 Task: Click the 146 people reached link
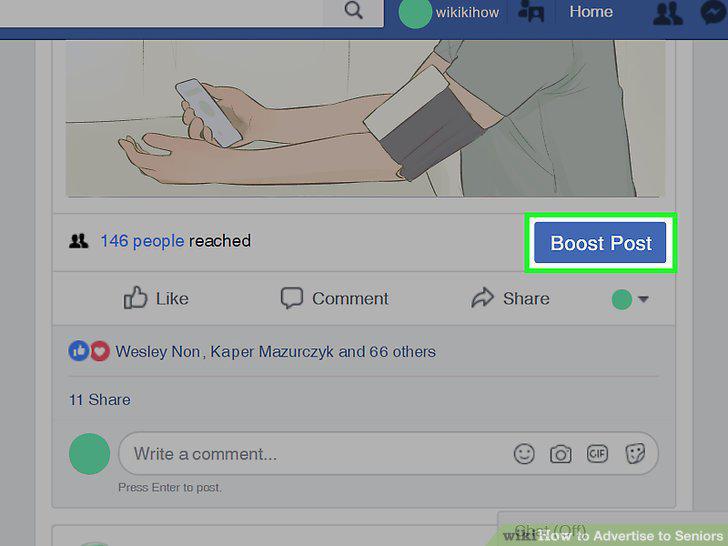click(143, 241)
